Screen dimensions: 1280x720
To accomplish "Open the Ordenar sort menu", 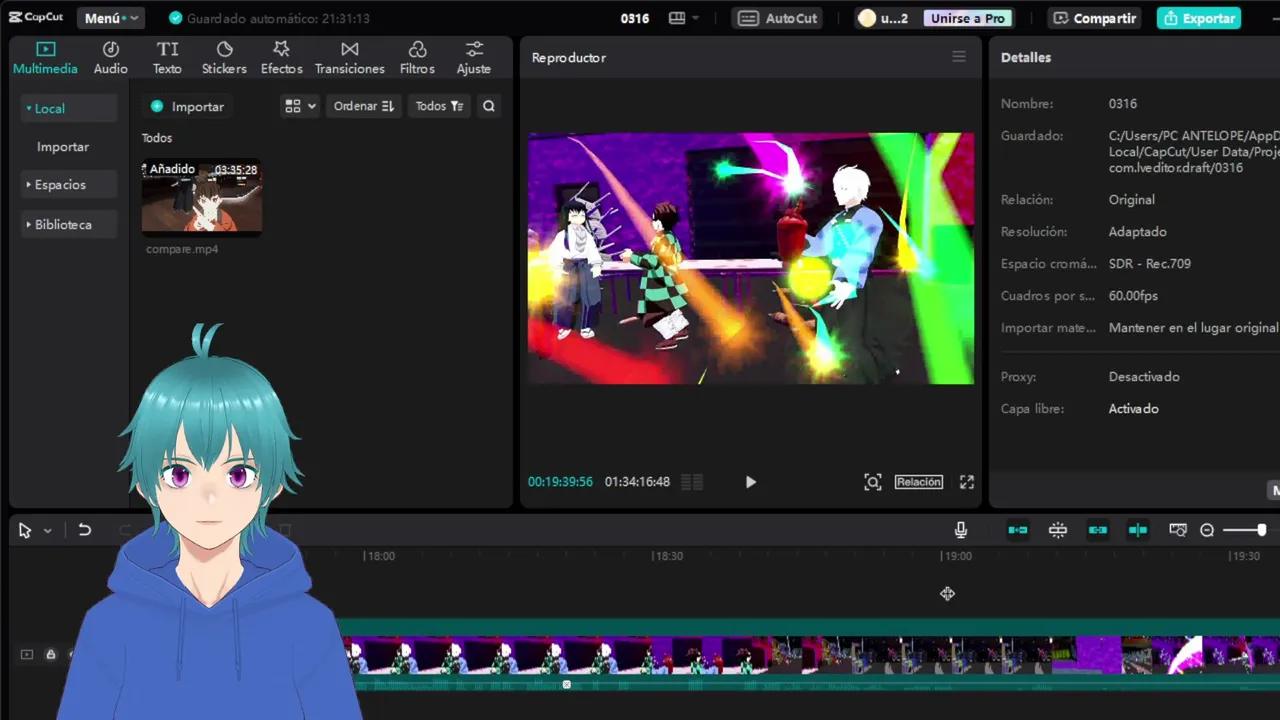I will (x=363, y=106).
